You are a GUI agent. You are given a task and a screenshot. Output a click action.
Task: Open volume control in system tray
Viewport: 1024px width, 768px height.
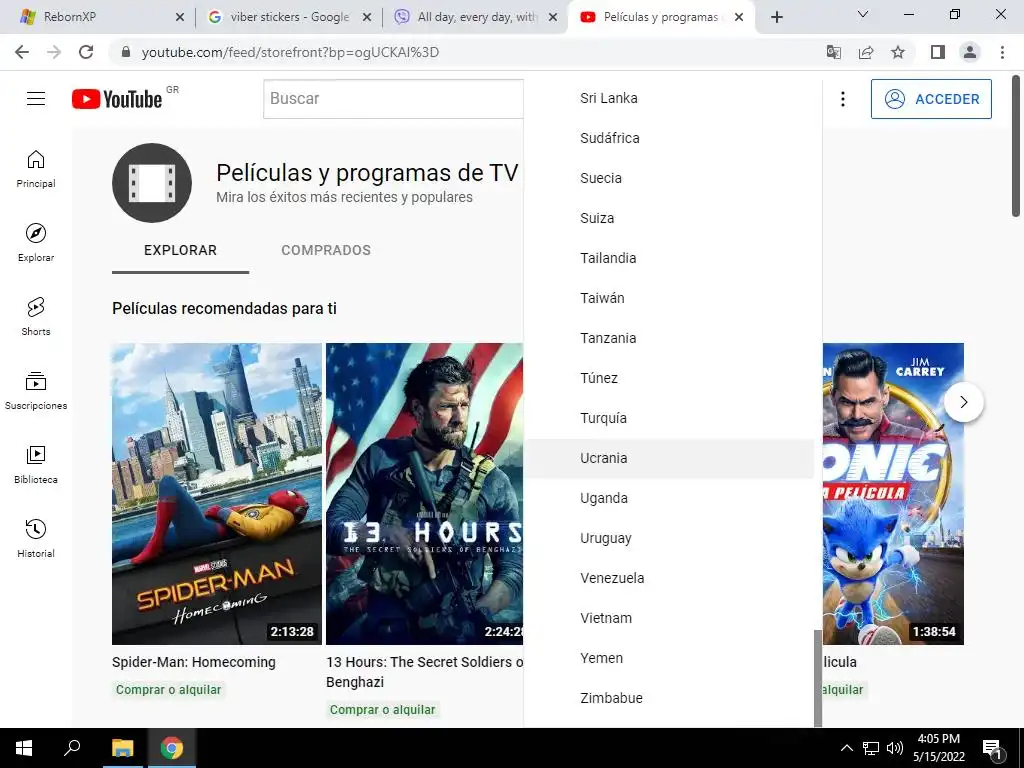tap(895, 748)
